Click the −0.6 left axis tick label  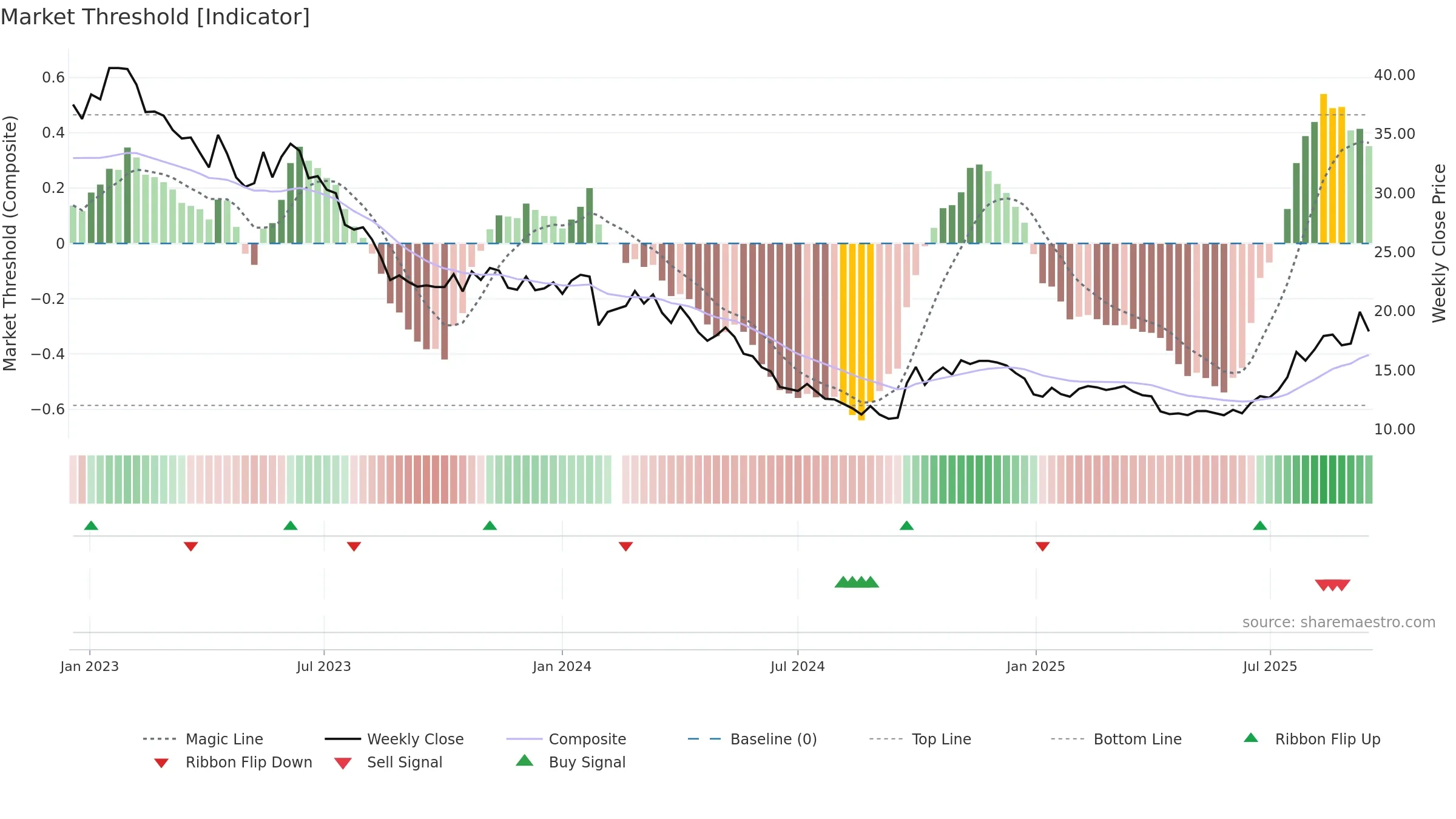coord(48,409)
